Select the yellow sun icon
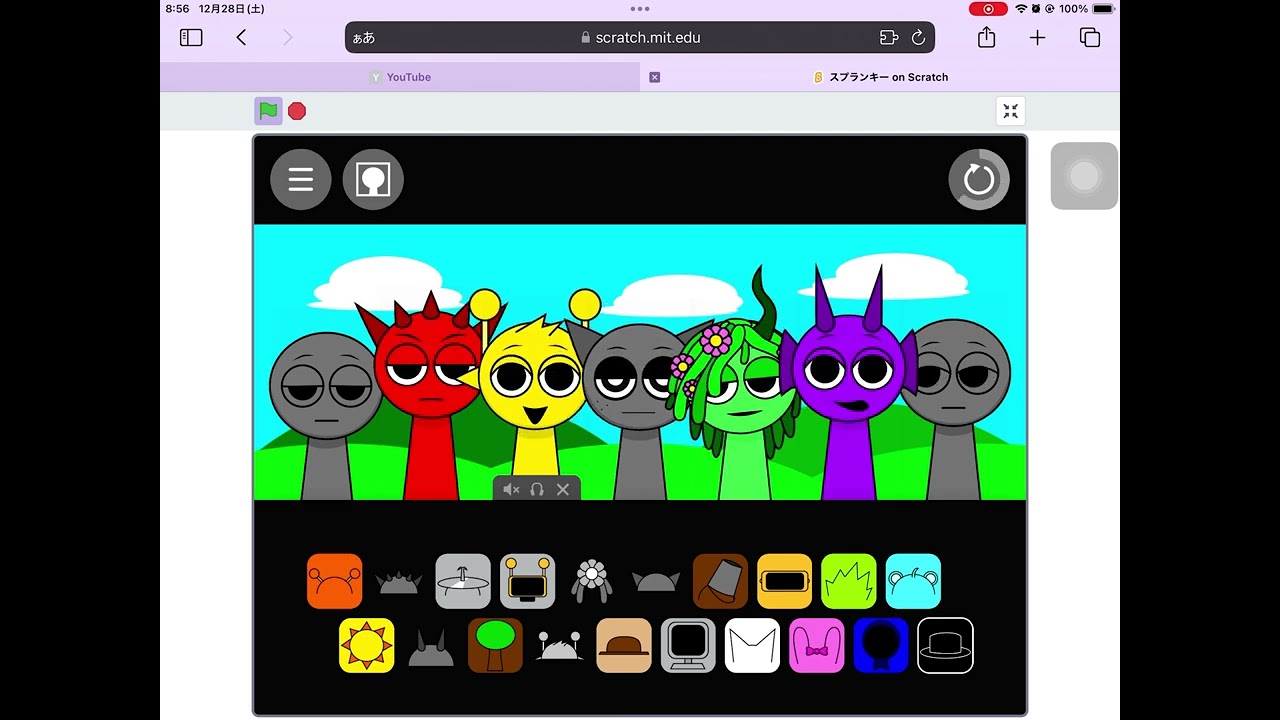 (x=367, y=646)
